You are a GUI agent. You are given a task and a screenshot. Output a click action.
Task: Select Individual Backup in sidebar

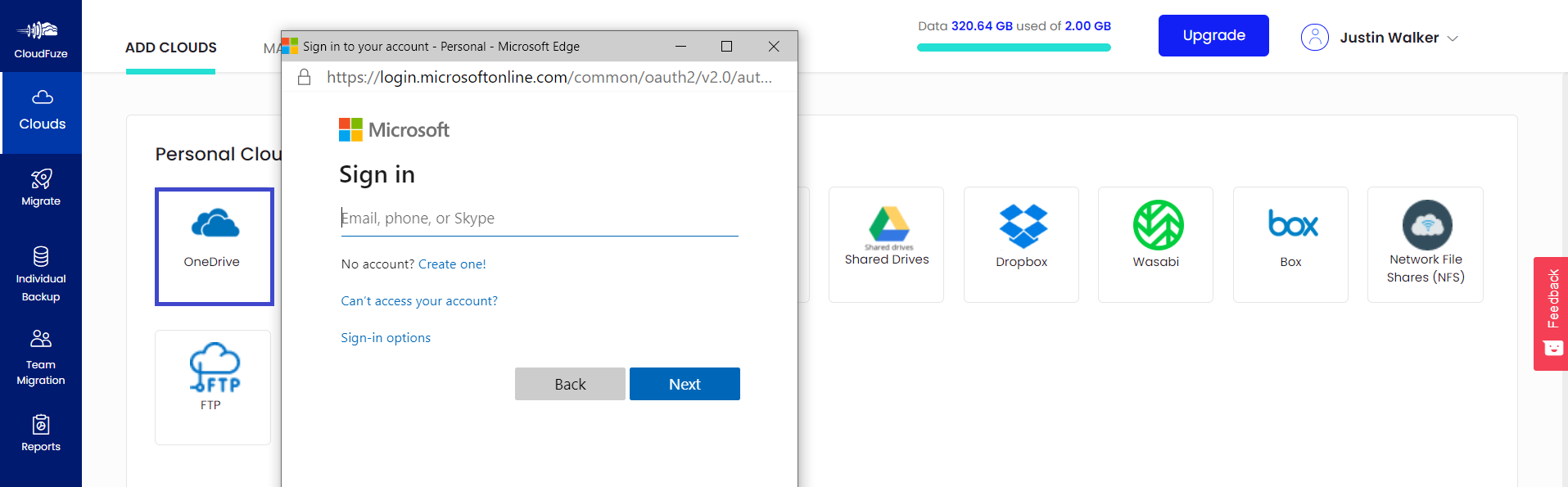point(41,274)
